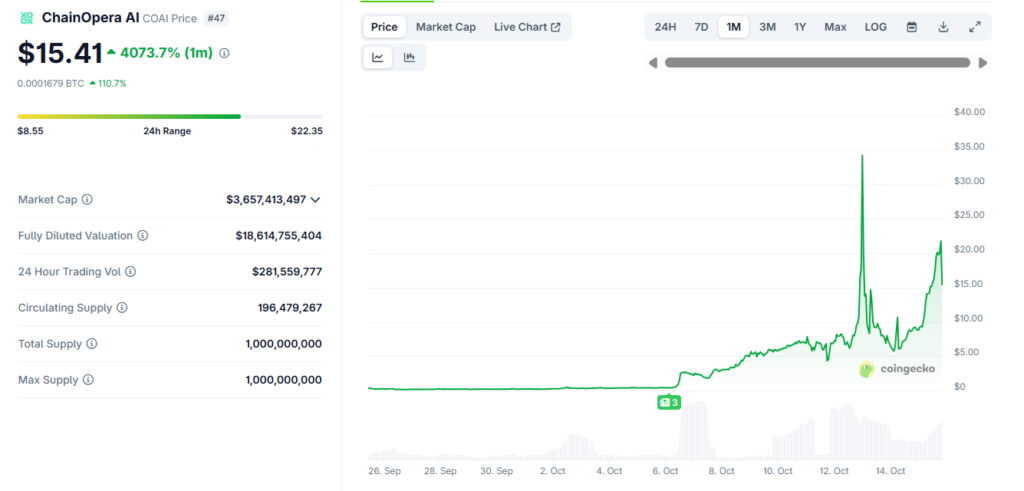
Task: Click the COAI Price label
Action: (x=170, y=19)
